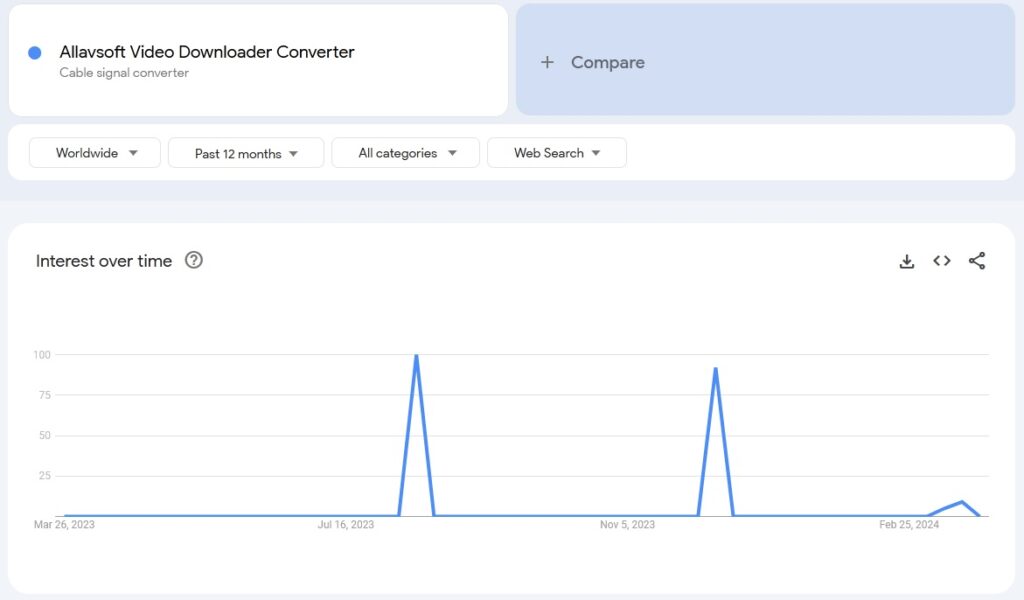The height and width of the screenshot is (600, 1024).
Task: Click the embed code icon for the chart
Action: pyautogui.click(x=941, y=260)
